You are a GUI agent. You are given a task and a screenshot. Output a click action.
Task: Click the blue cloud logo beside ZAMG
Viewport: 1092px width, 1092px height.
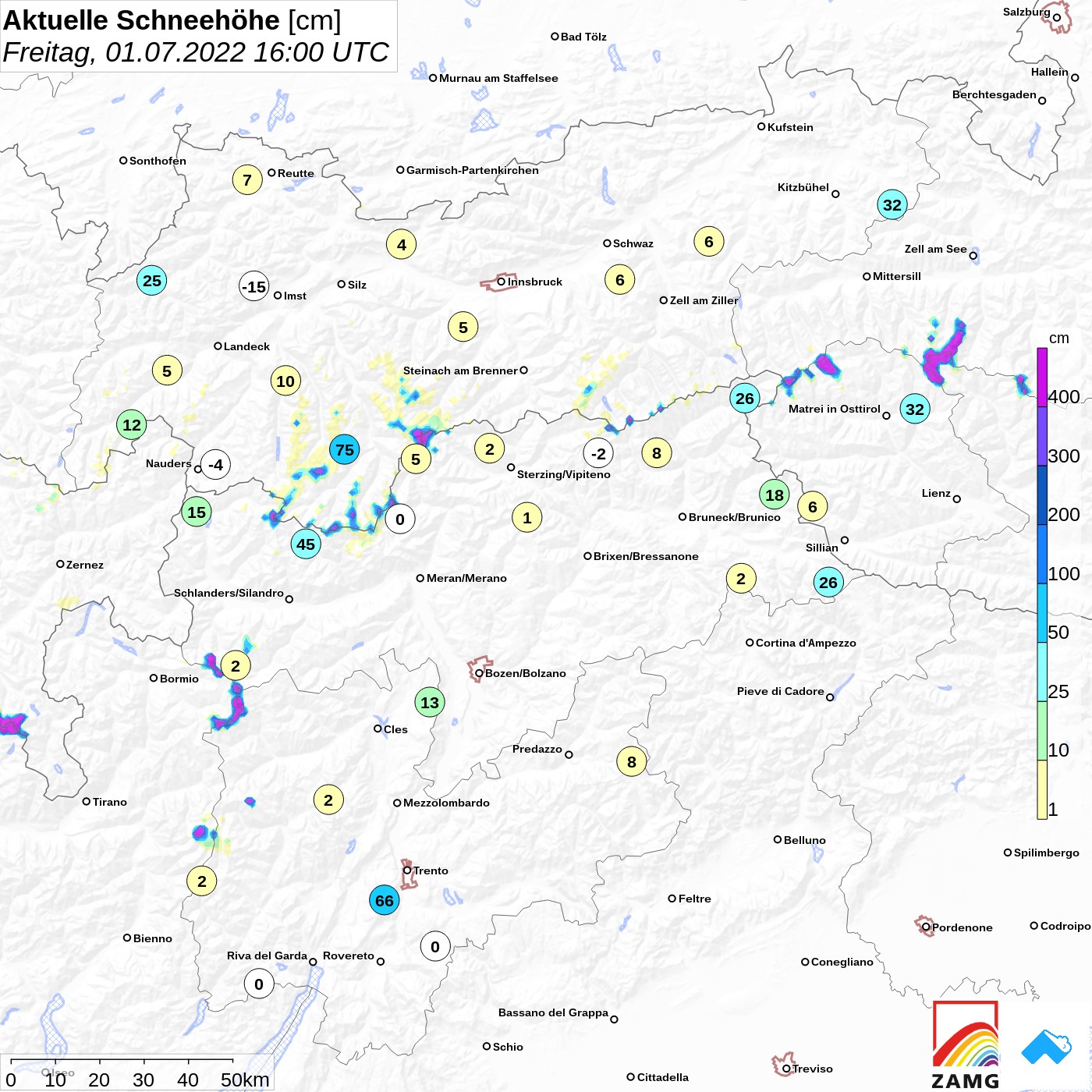[x=1047, y=1048]
